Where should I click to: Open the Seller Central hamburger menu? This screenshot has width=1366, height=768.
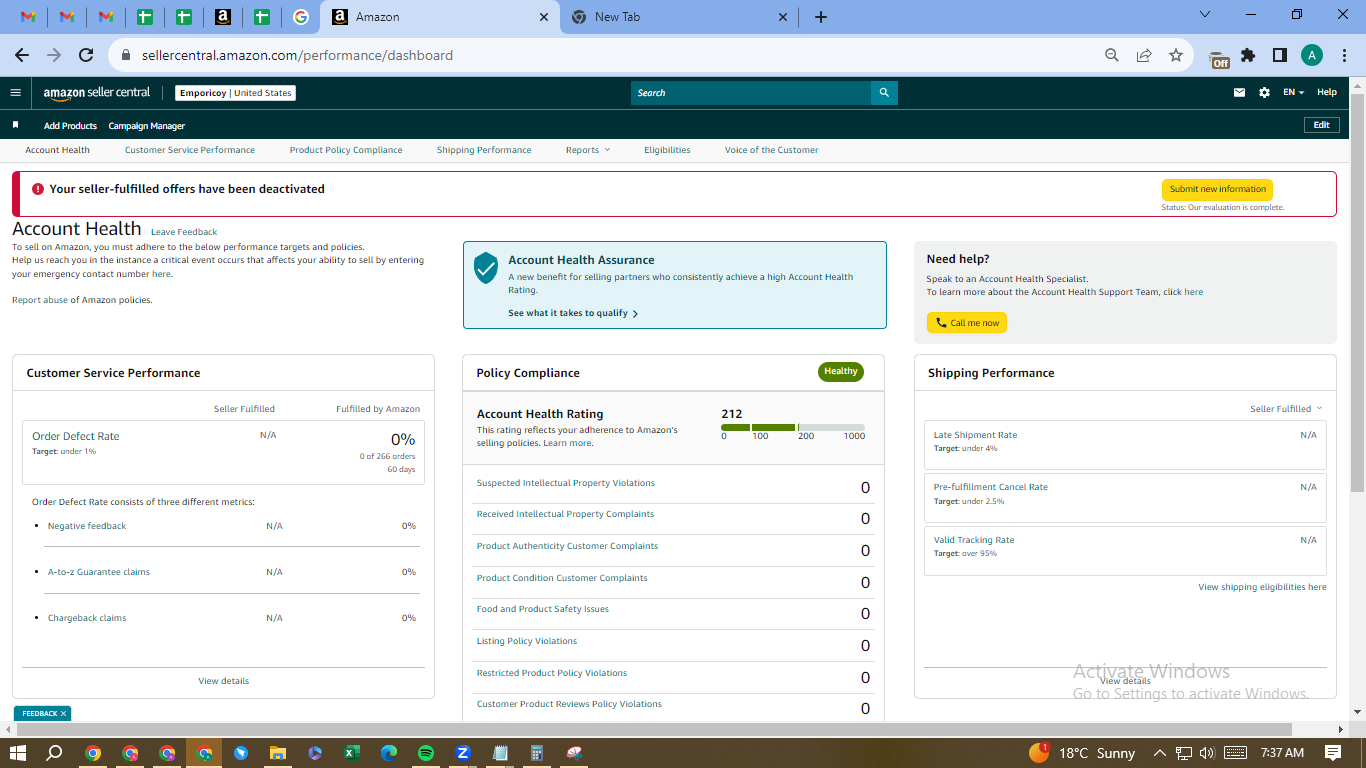pyautogui.click(x=15, y=93)
